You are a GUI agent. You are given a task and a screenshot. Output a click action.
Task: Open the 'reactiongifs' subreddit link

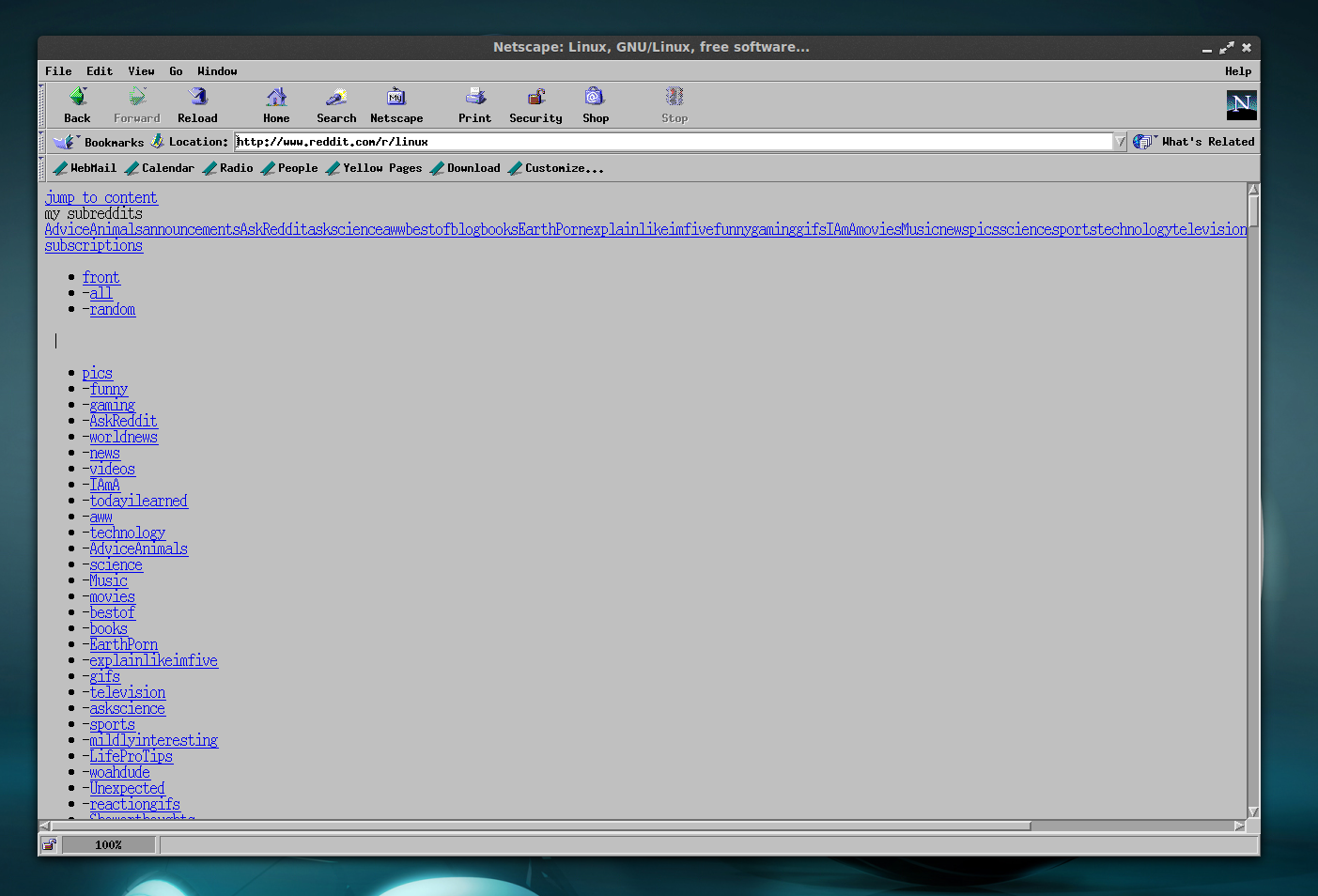click(135, 805)
